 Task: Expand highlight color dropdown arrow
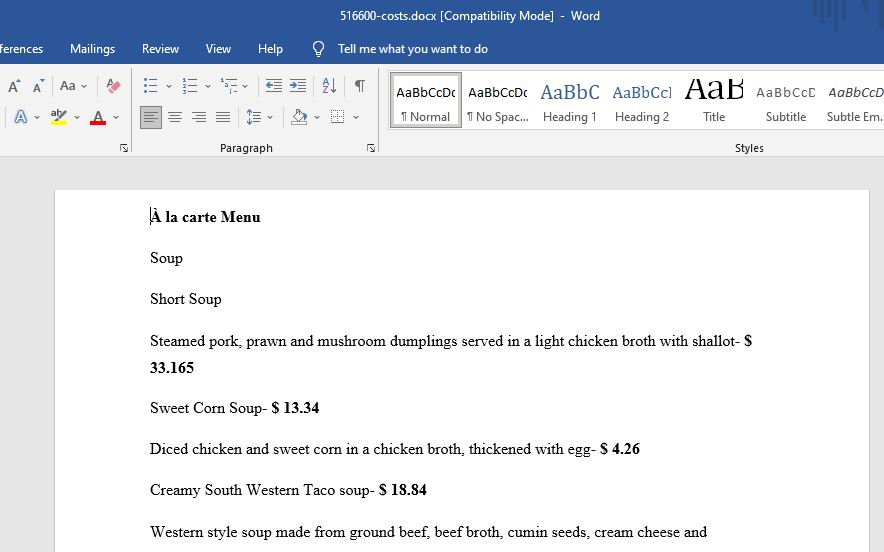pos(77,117)
